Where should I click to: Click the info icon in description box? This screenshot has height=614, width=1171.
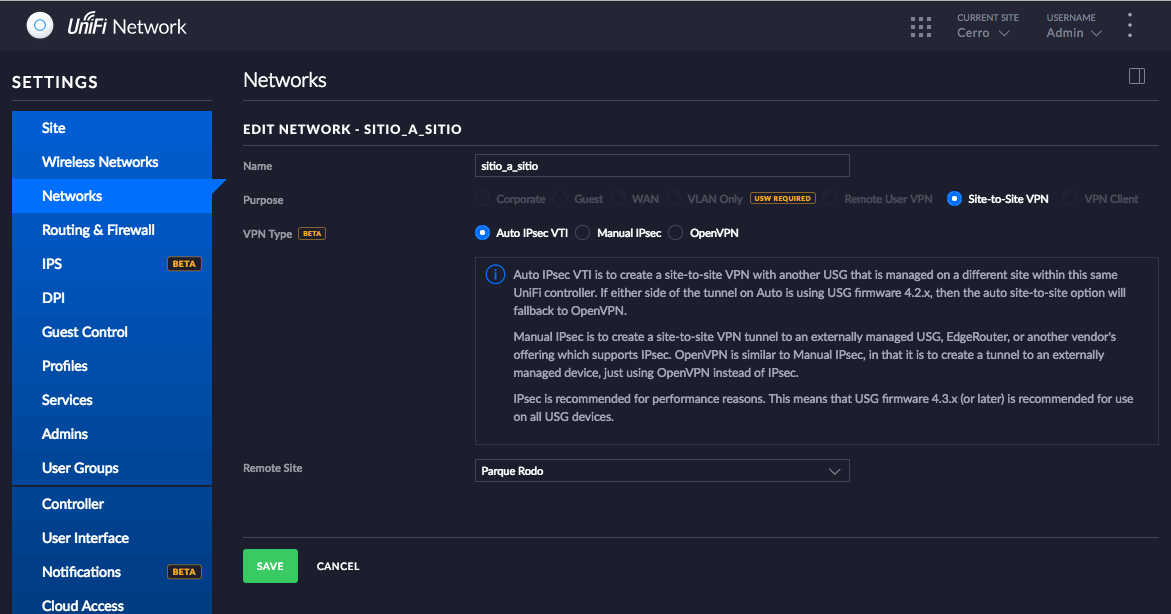[x=495, y=275]
